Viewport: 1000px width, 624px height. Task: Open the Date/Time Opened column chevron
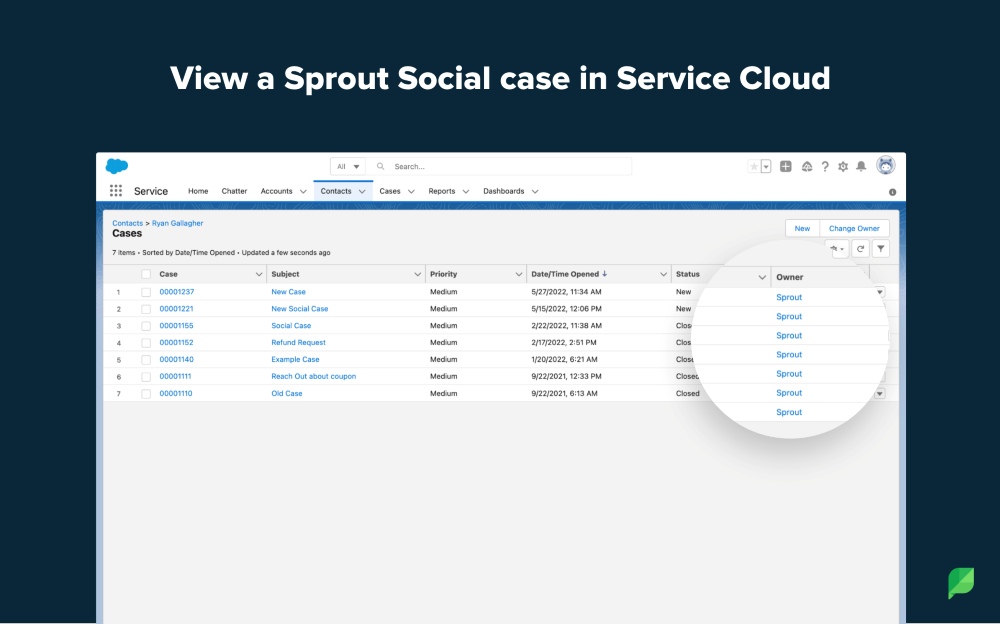tap(663, 274)
